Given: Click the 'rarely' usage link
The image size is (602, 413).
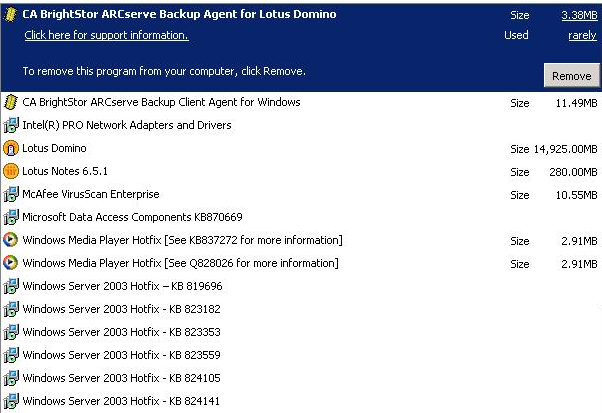Looking at the screenshot, I should (x=582, y=35).
